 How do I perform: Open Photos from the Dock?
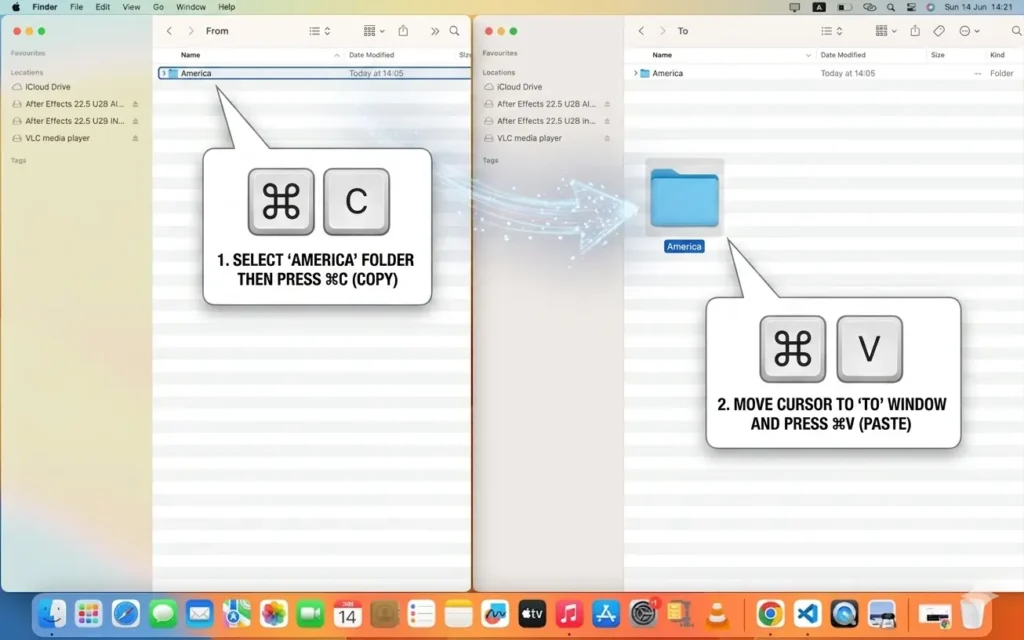274,614
